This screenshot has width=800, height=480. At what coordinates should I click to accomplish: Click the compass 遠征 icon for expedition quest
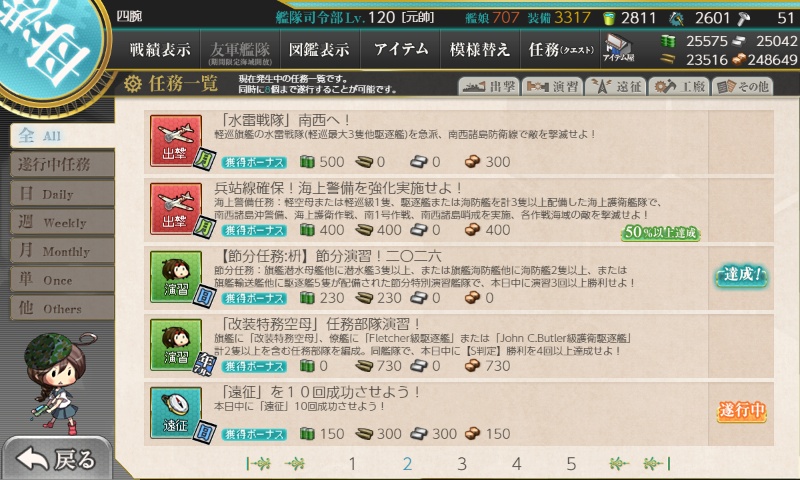pos(176,413)
